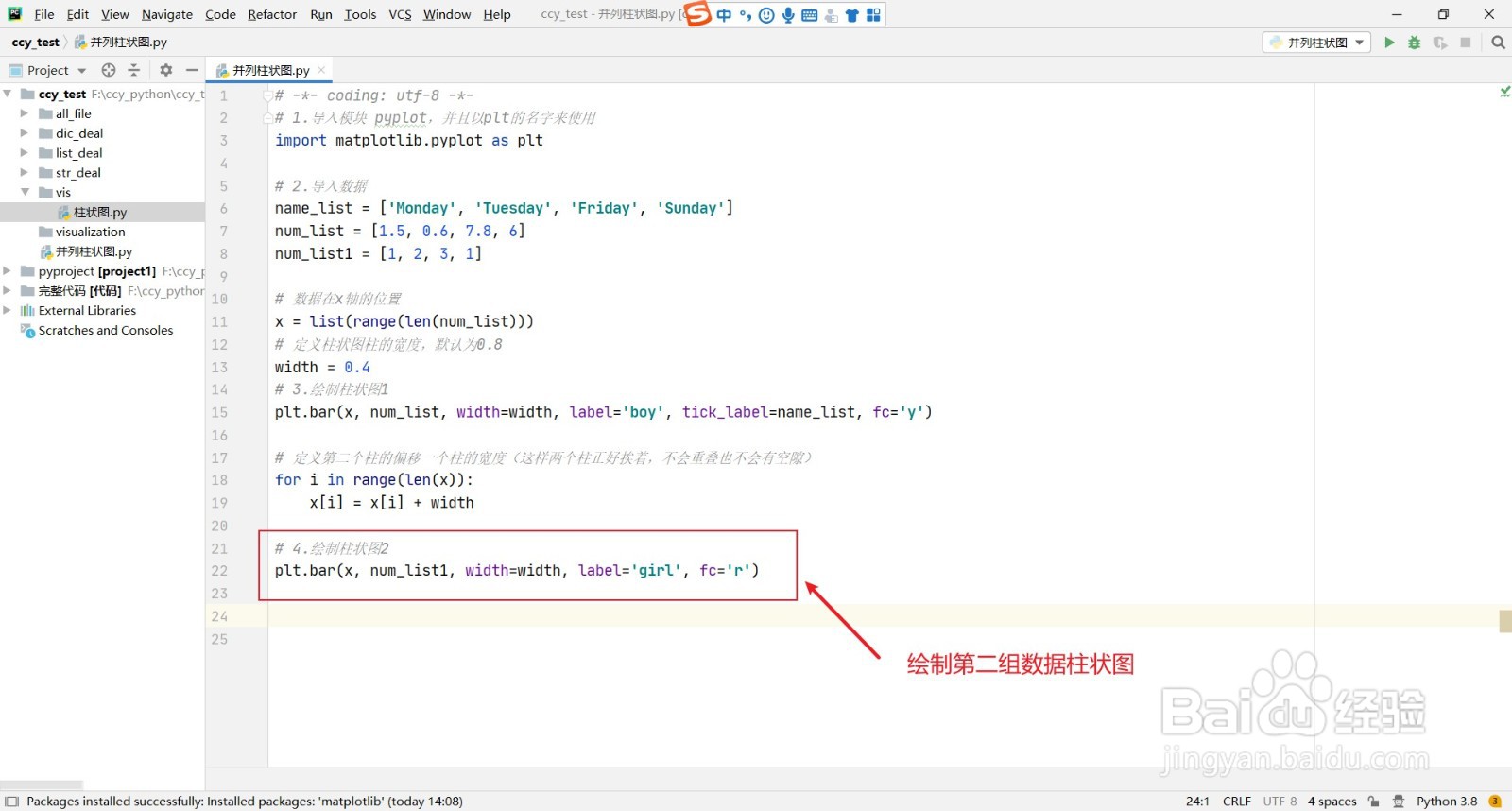The image size is (1512, 811).
Task: Select 并列柱状图.py in the project tree
Action: click(86, 251)
